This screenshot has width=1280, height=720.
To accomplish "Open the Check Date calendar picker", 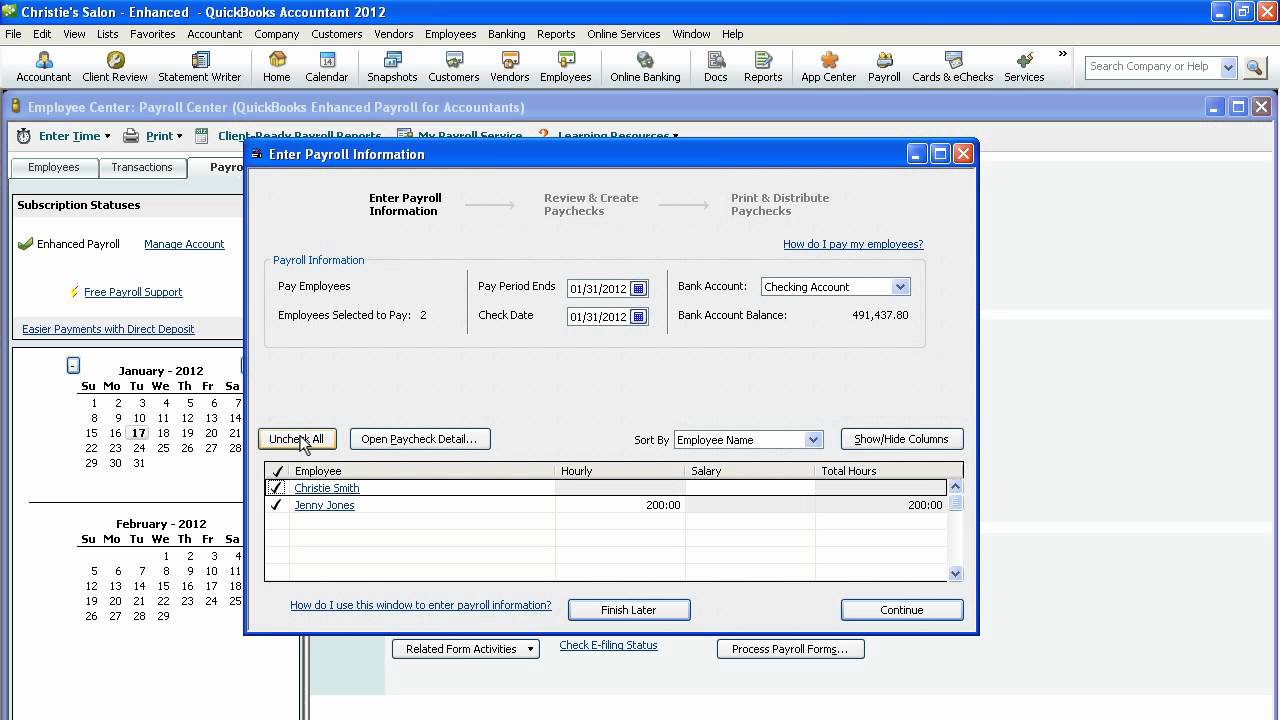I will (638, 317).
